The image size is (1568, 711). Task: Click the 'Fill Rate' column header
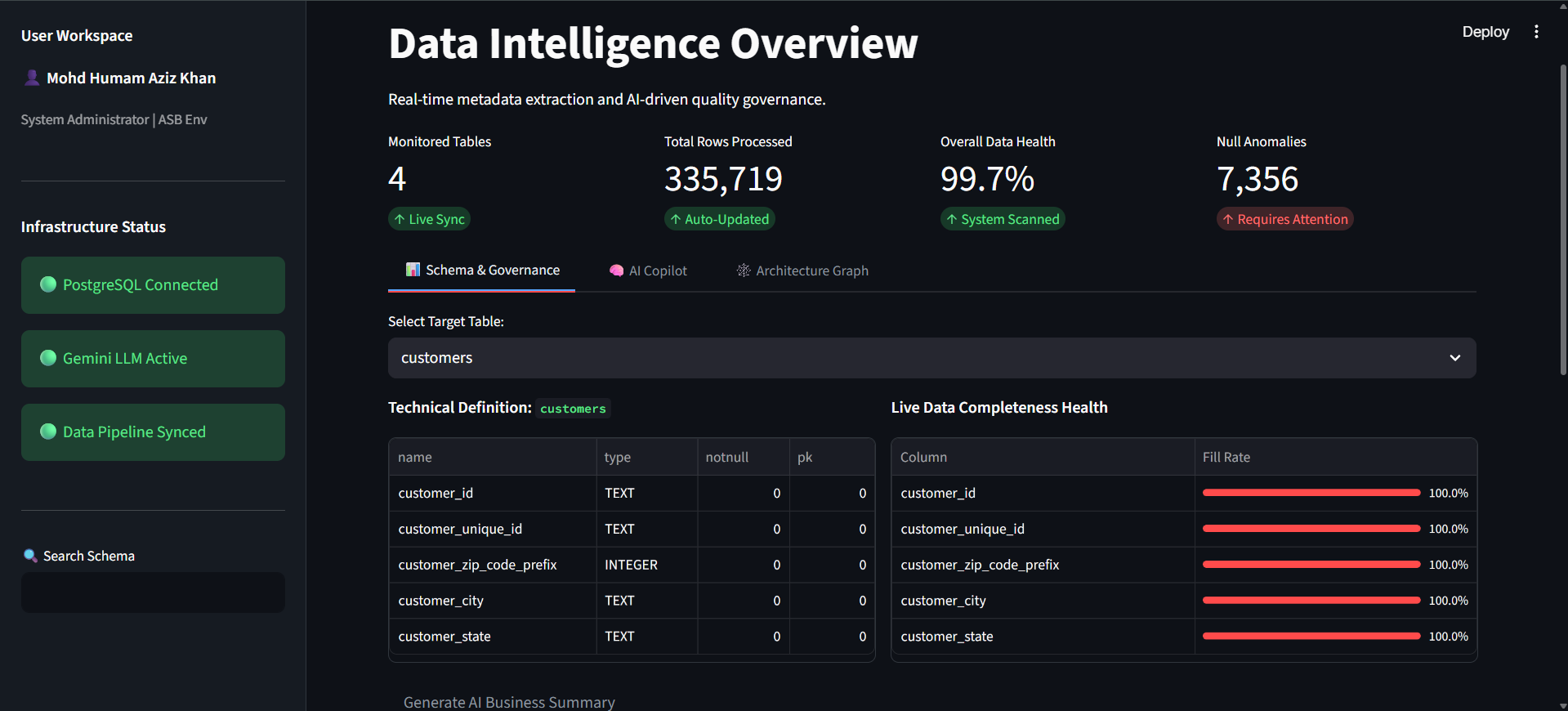pyautogui.click(x=1335, y=457)
